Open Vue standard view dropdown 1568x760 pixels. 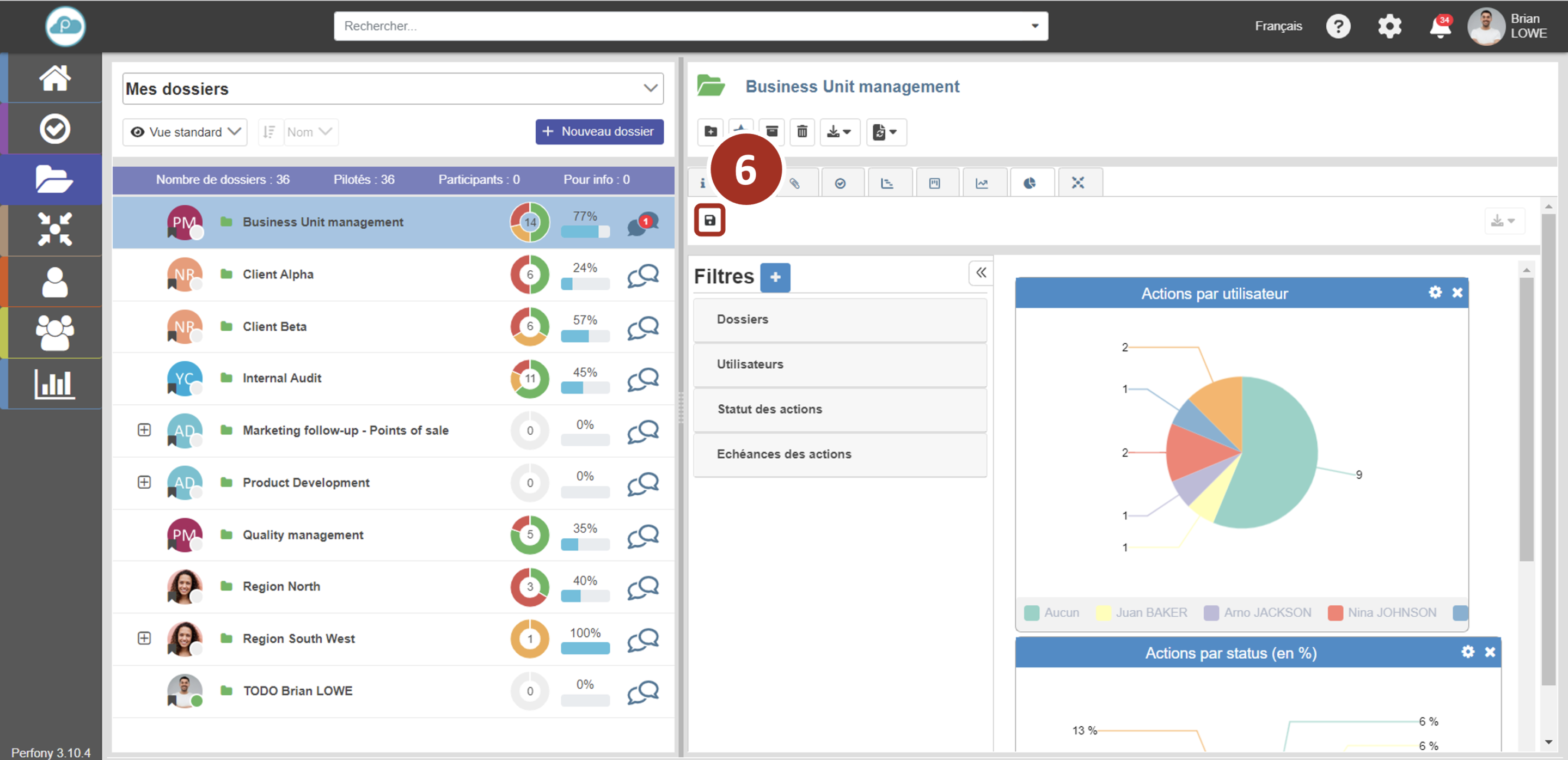point(185,132)
